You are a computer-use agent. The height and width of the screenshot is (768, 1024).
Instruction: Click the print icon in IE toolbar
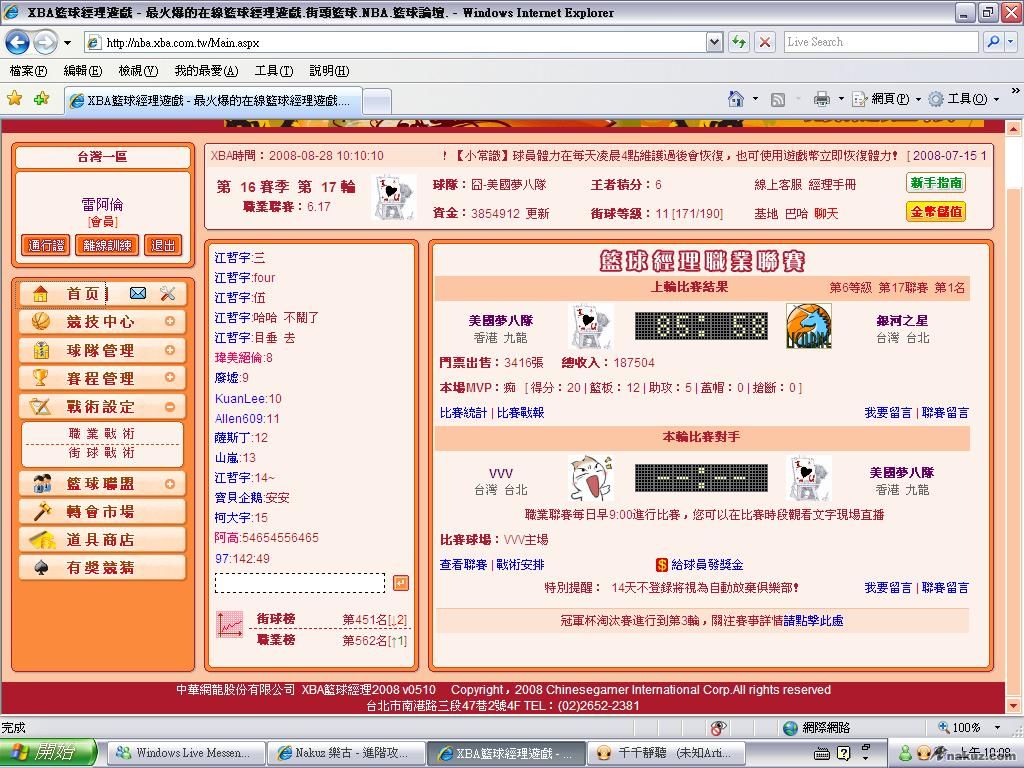[821, 99]
